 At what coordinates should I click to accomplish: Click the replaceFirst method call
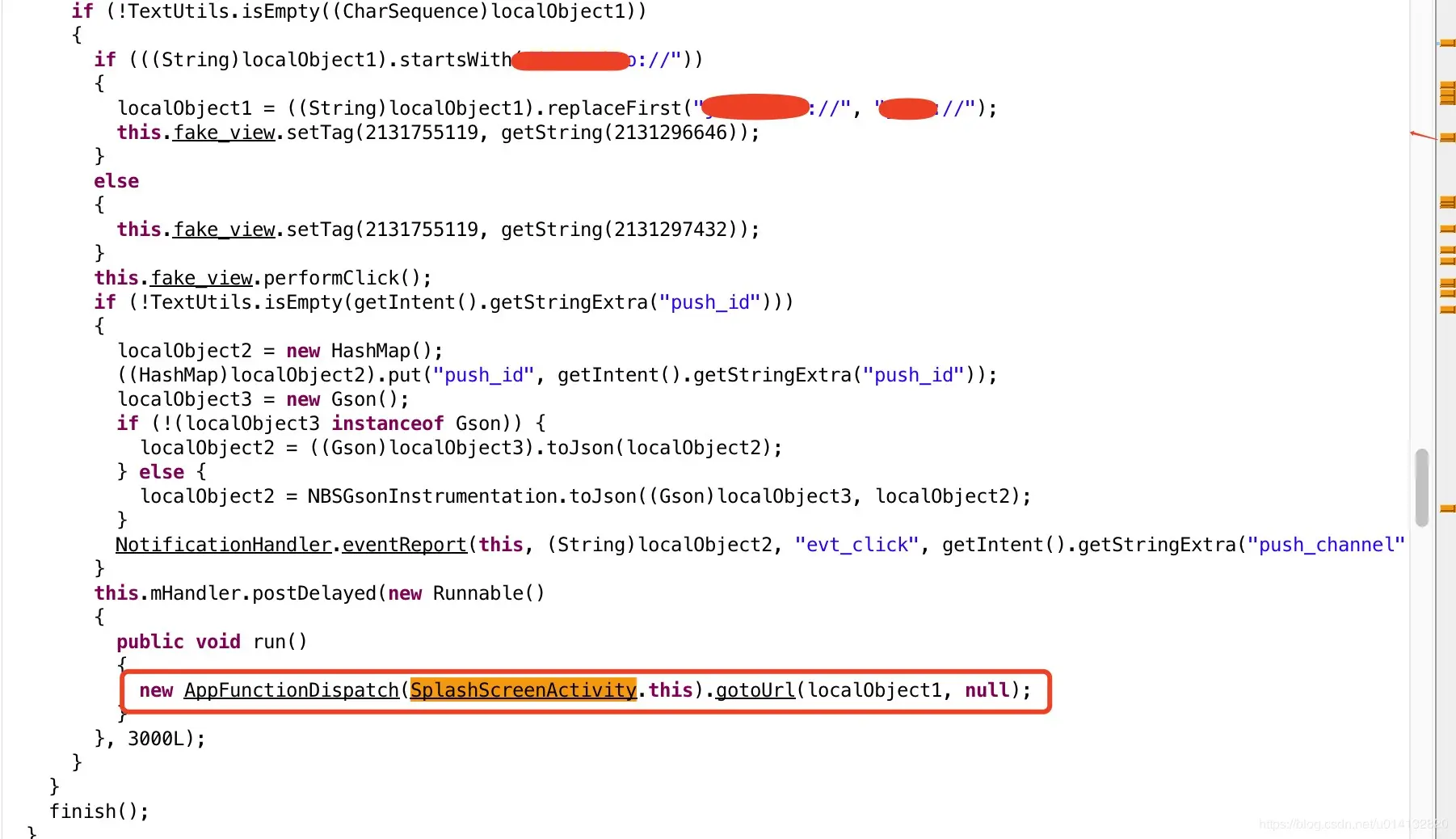[615, 108]
